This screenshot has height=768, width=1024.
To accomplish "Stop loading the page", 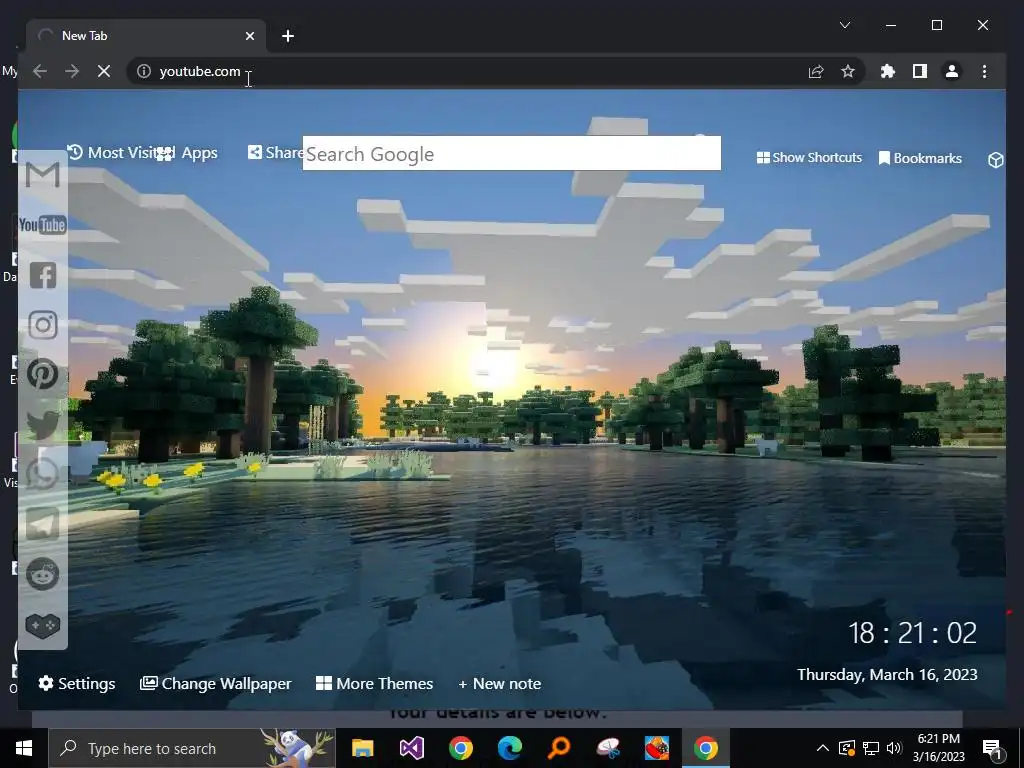I will 104,71.
